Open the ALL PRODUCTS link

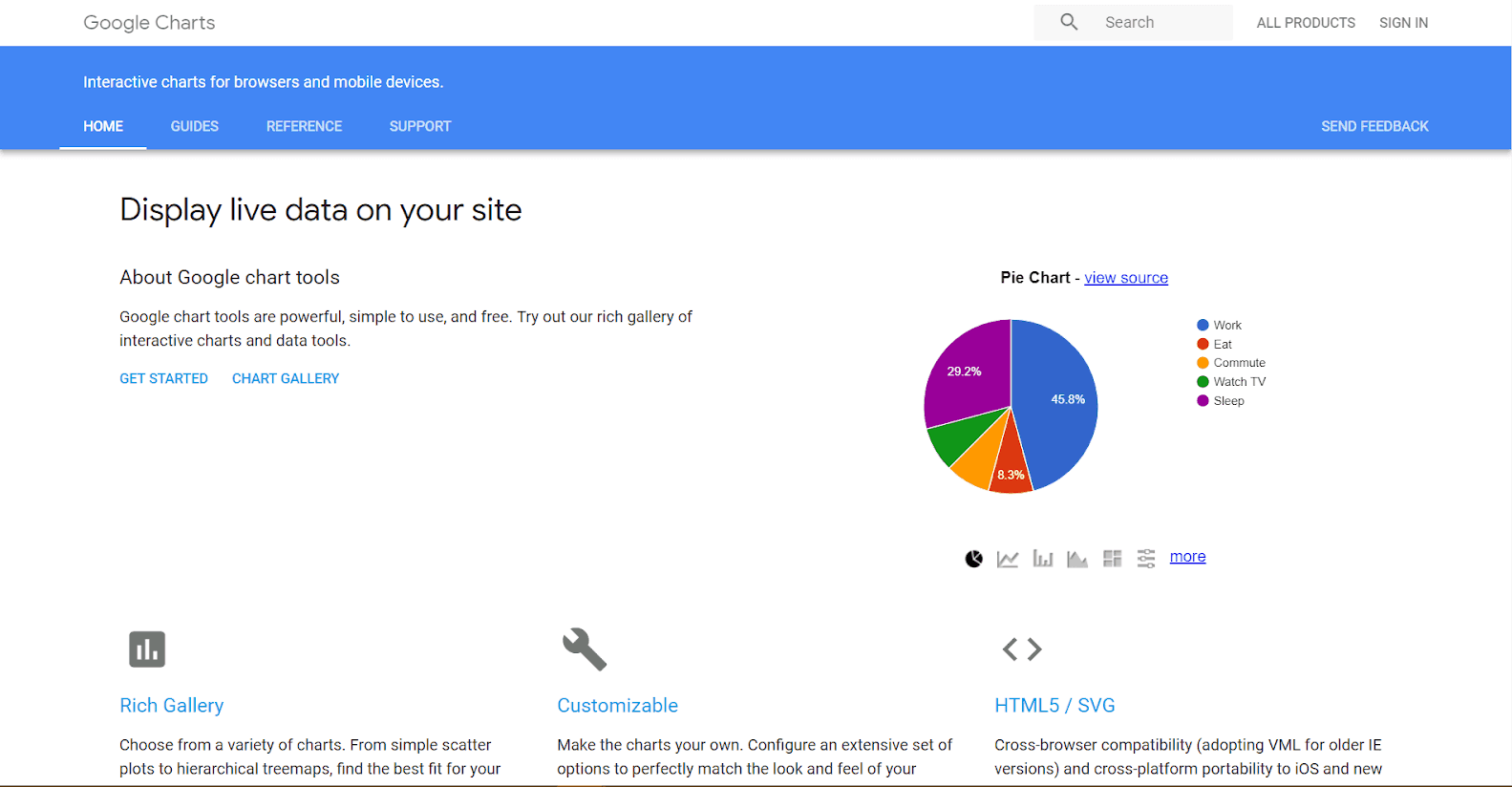(x=1306, y=23)
